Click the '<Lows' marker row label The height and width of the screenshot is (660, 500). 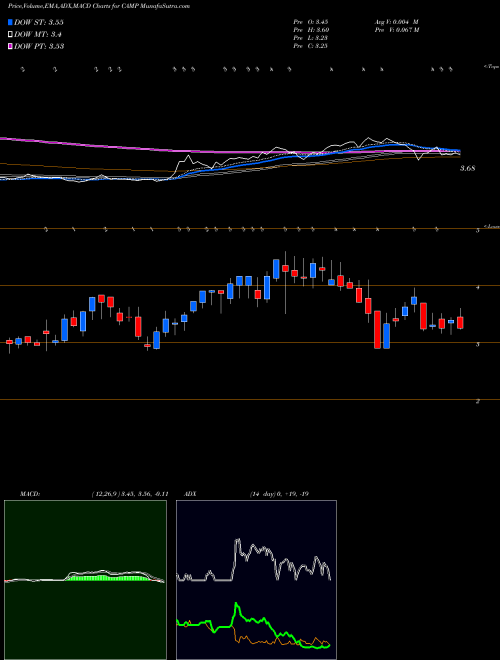pos(492,226)
